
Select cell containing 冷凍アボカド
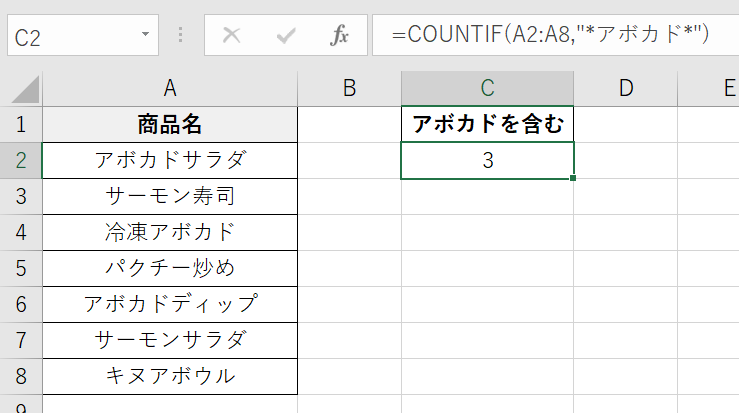click(170, 232)
